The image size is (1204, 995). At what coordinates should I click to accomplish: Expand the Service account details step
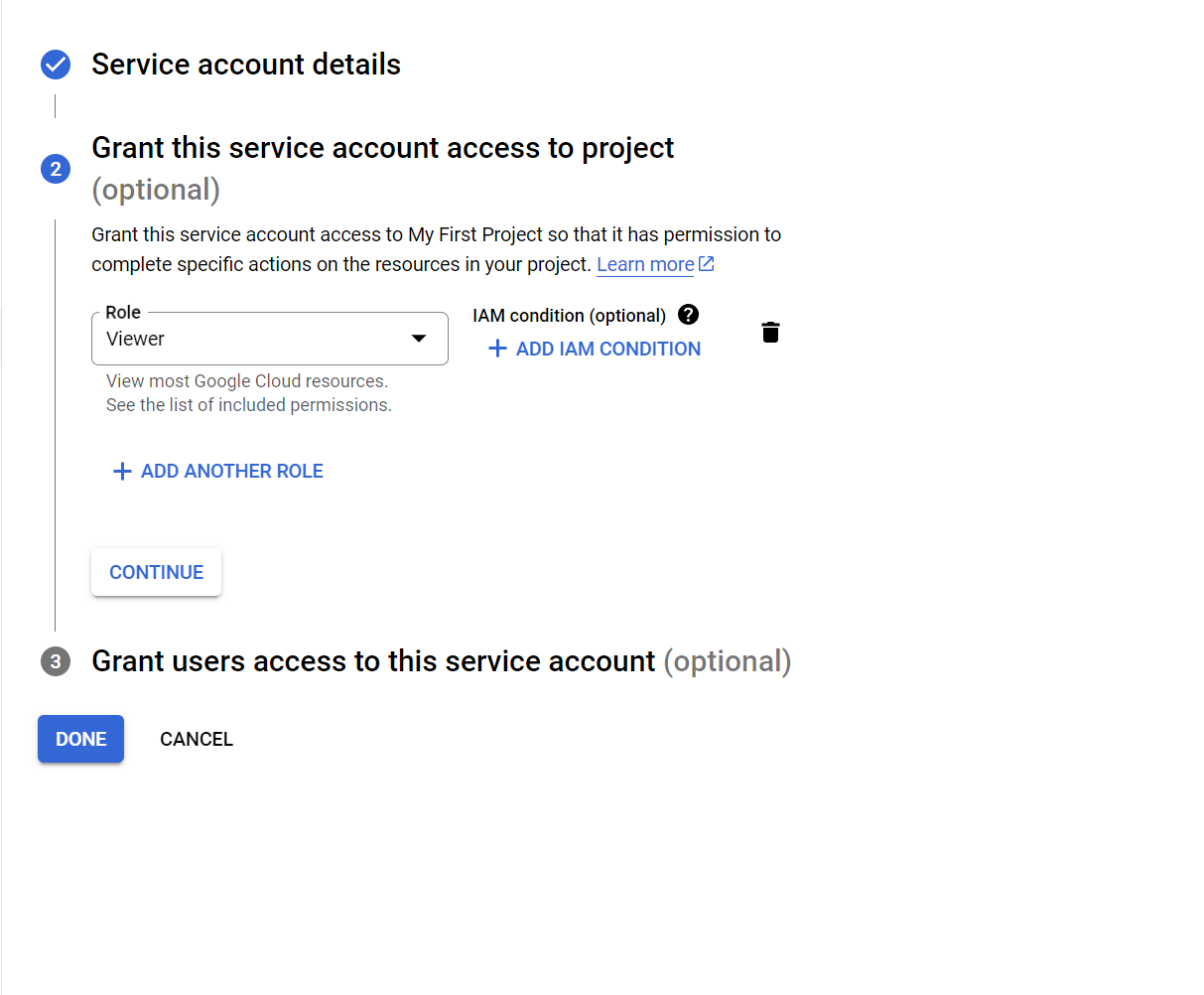coord(246,65)
